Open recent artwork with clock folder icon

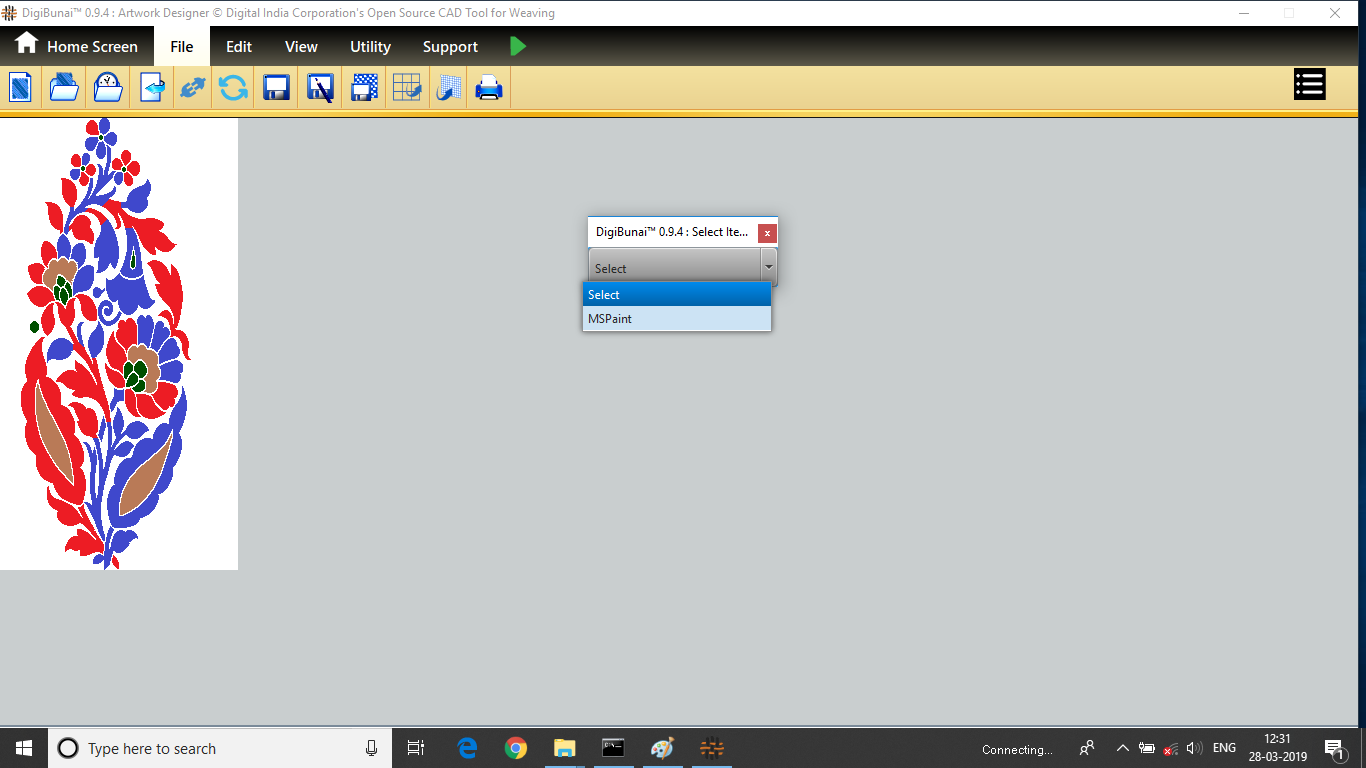click(x=108, y=88)
